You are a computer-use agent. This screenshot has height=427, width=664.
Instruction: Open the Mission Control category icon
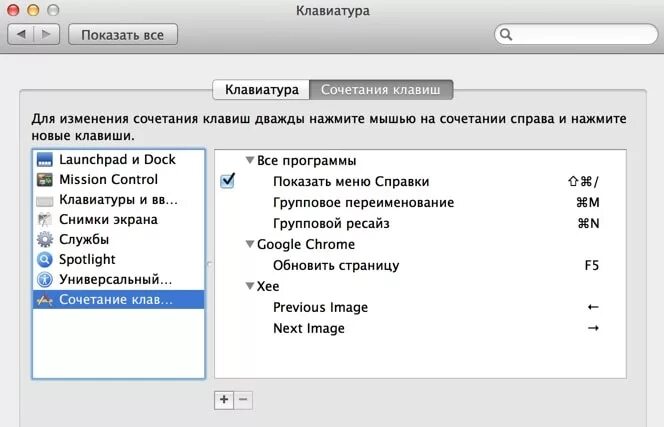44,180
